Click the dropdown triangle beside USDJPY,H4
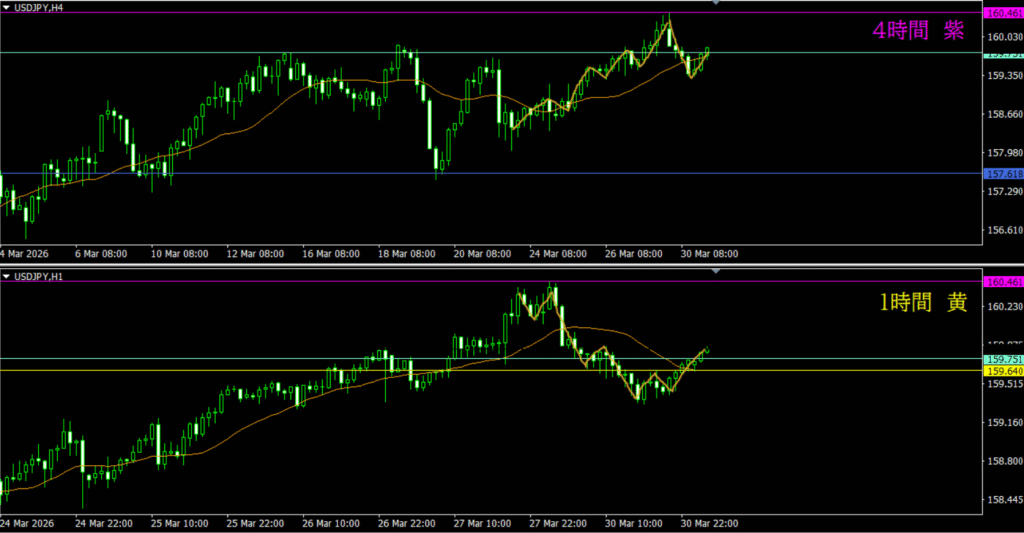 [7, 6]
